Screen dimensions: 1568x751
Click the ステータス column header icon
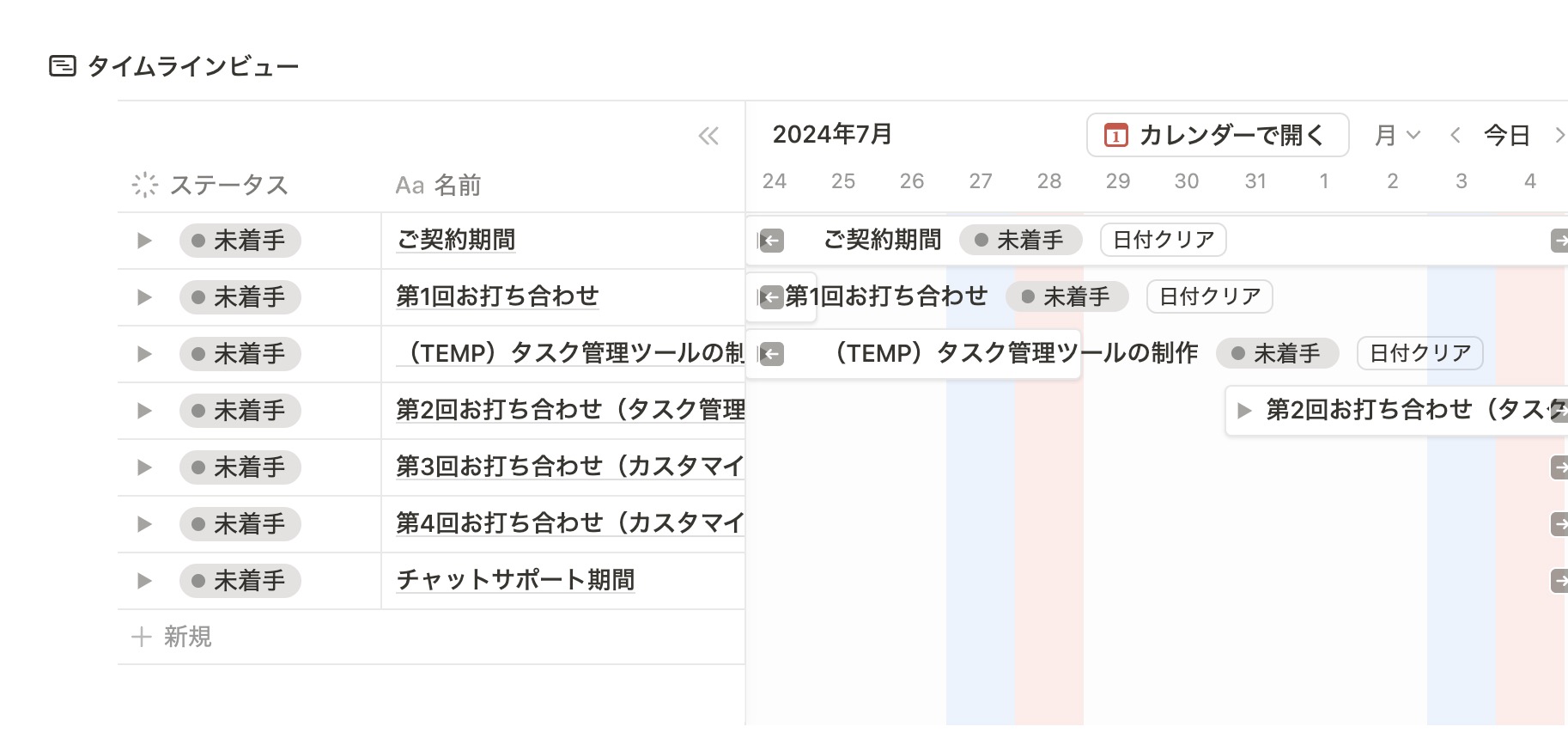(144, 185)
